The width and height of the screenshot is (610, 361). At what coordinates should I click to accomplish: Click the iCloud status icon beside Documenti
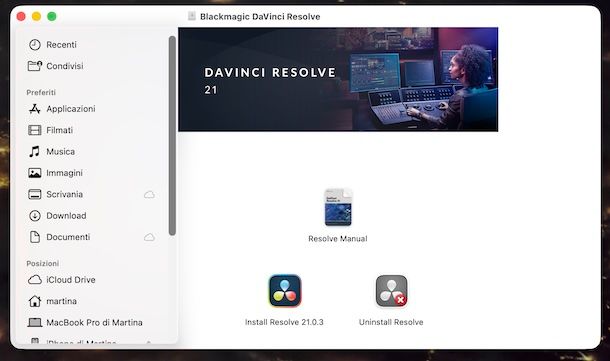click(149, 237)
